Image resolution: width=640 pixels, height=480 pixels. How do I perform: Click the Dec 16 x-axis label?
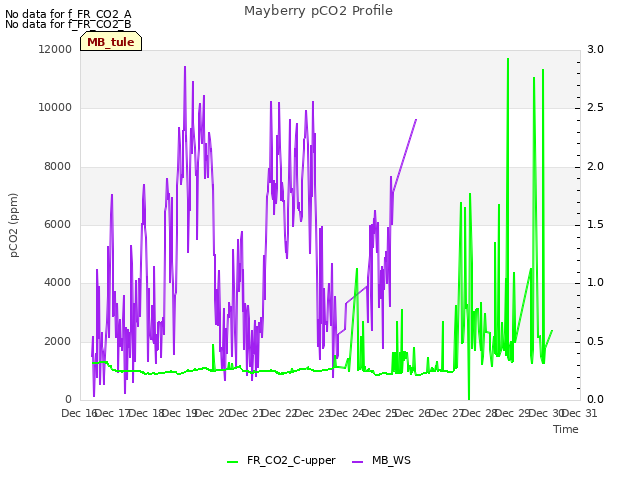80,413
